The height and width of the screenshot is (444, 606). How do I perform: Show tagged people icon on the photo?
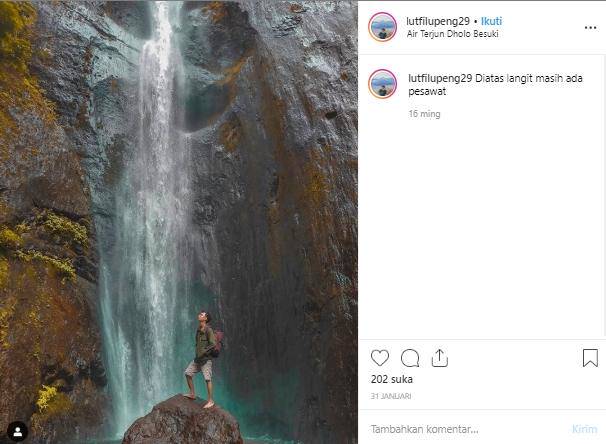(16, 430)
